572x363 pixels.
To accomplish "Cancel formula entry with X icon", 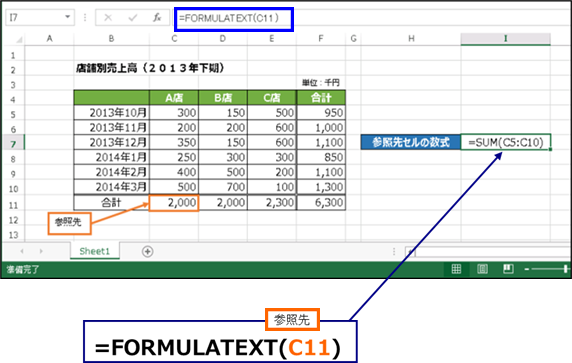I will [x=108, y=18].
